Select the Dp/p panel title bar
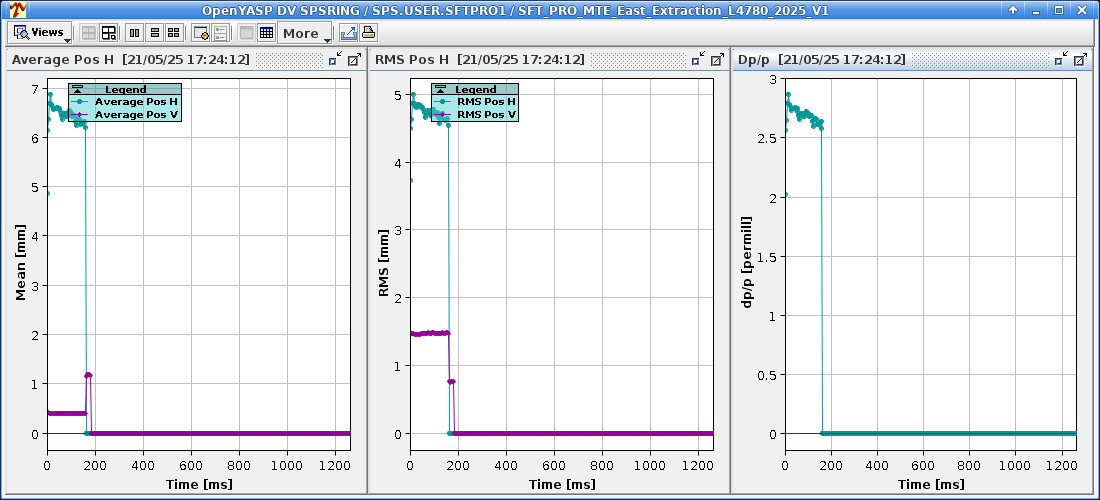 [x=820, y=60]
